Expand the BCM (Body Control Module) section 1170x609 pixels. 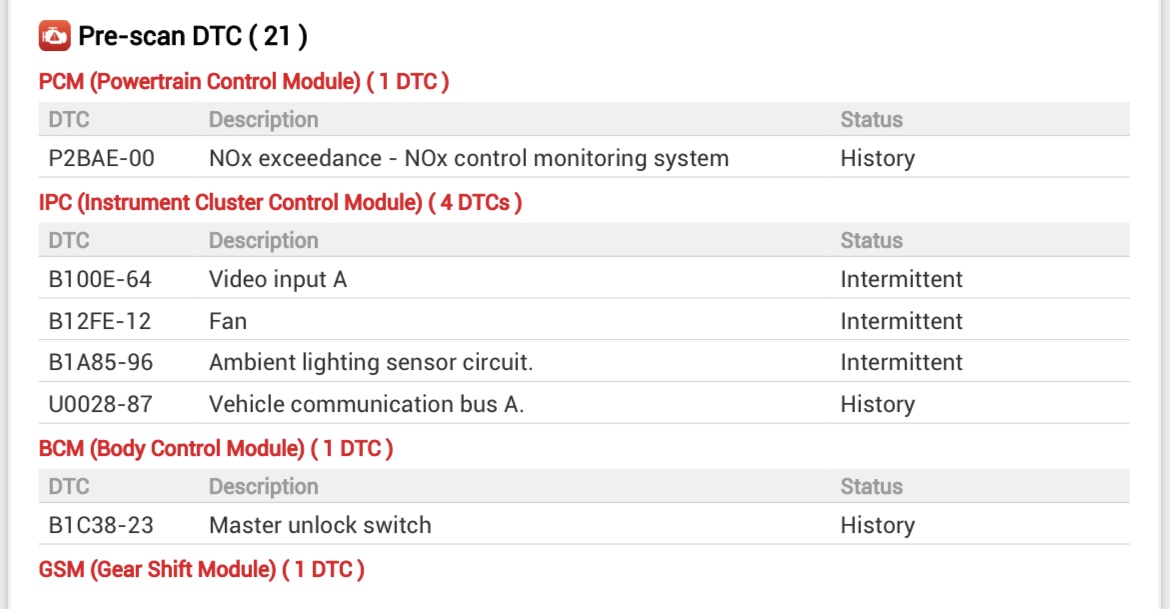(x=215, y=449)
